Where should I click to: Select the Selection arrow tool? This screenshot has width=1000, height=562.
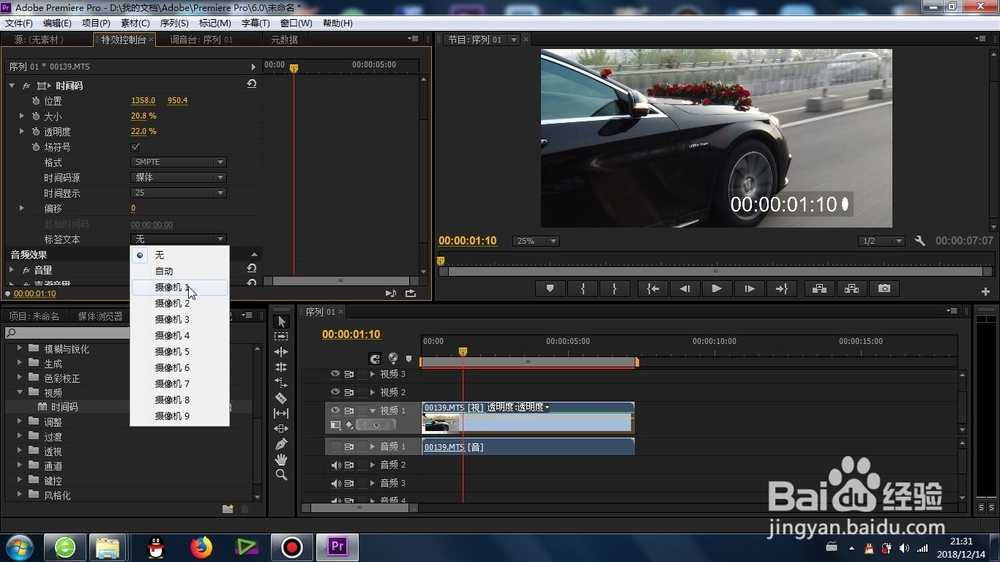pyautogui.click(x=281, y=321)
